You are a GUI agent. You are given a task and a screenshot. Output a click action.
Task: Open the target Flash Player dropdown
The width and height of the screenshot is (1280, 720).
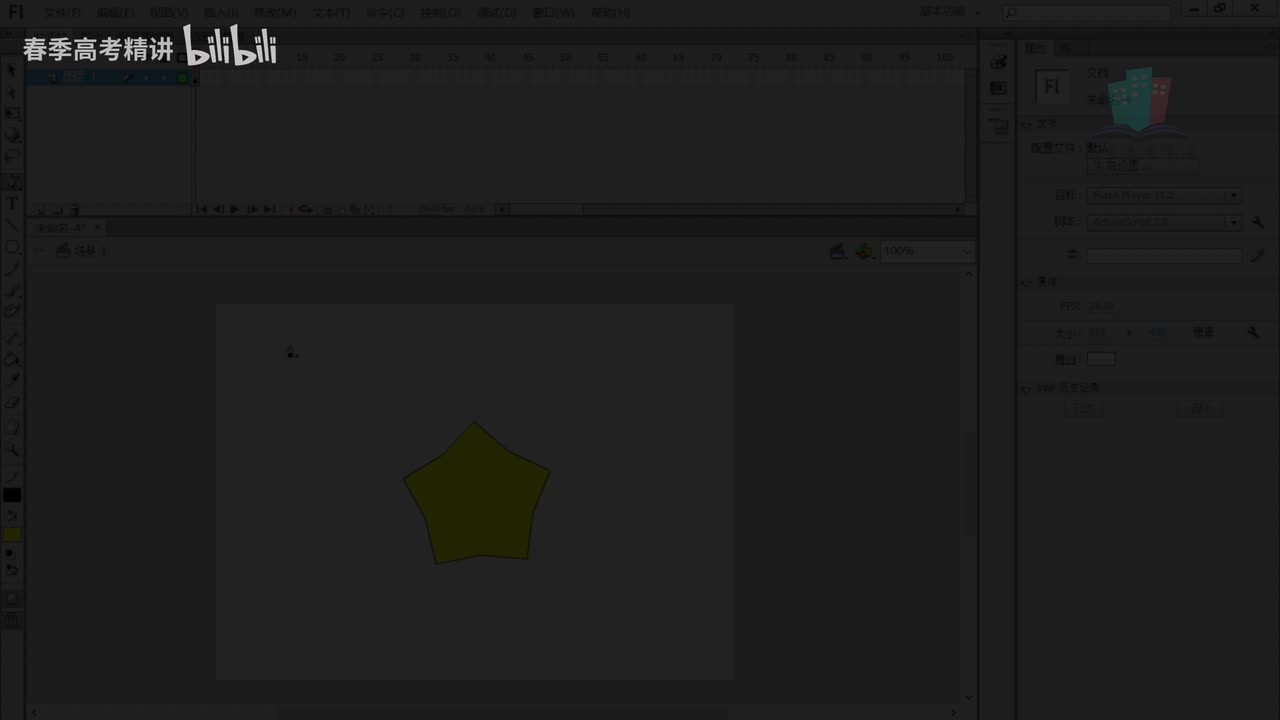(x=1164, y=196)
